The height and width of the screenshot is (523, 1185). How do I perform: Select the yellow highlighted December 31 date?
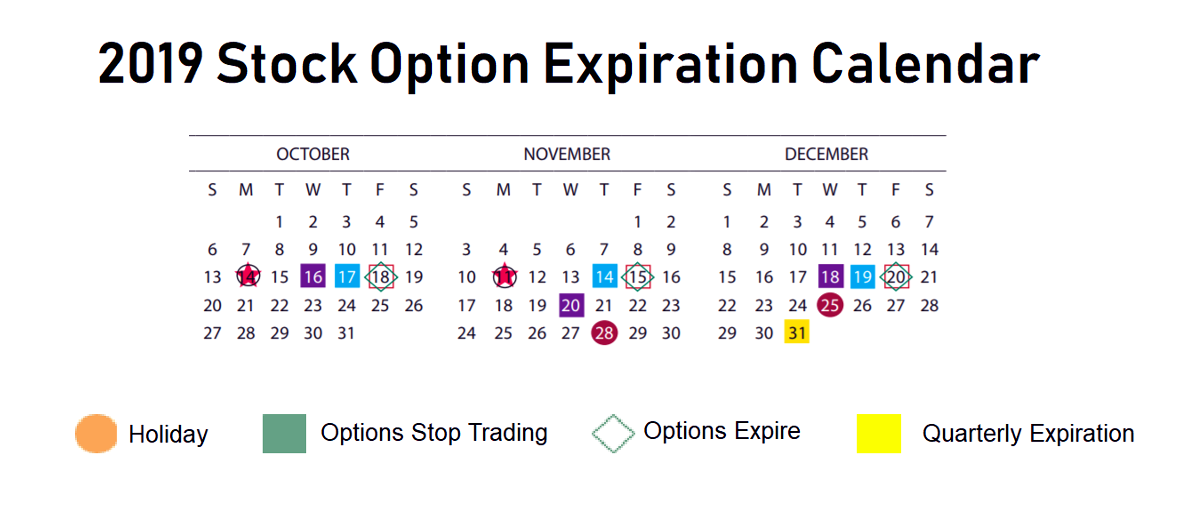pos(797,333)
